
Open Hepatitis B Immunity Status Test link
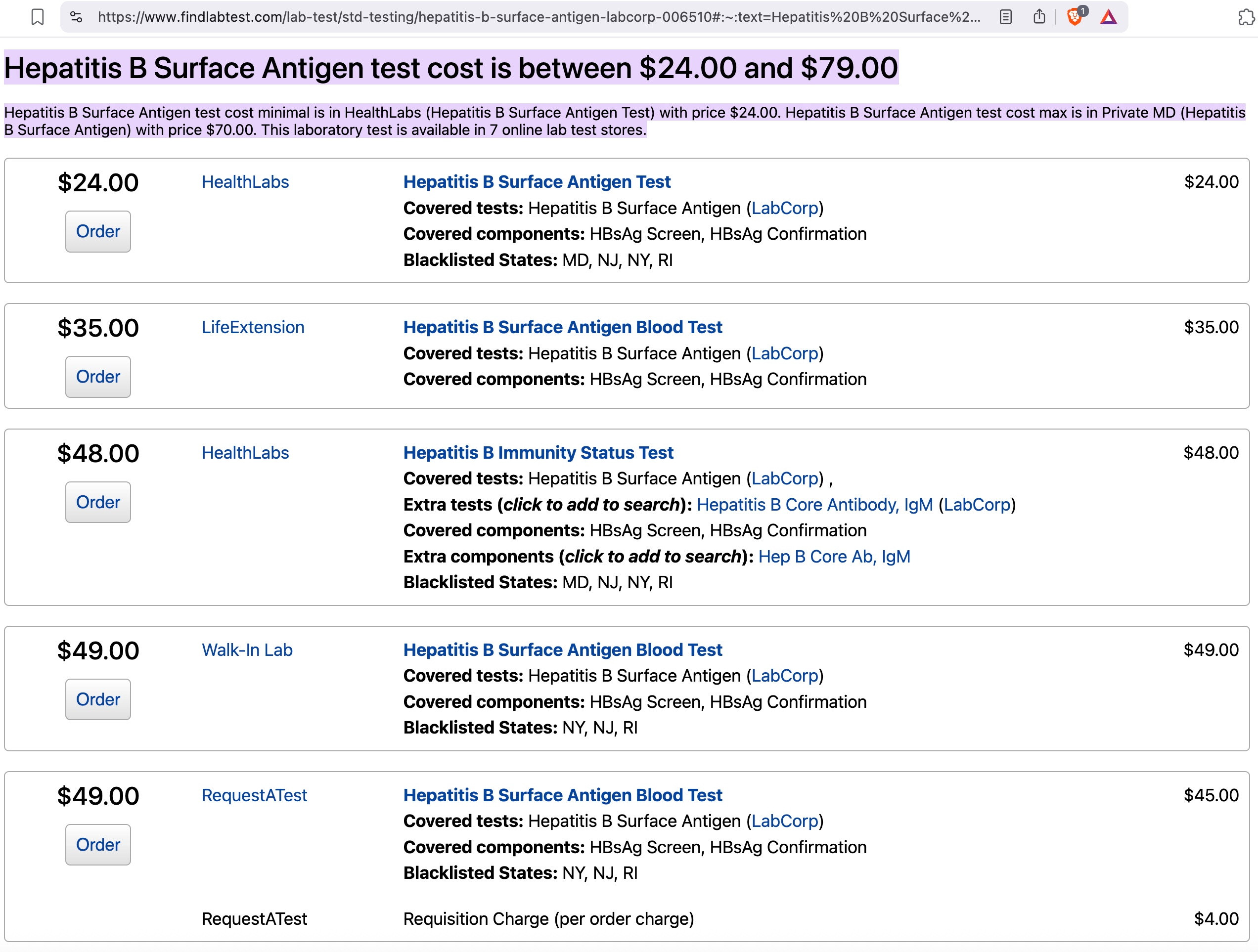pos(538,452)
